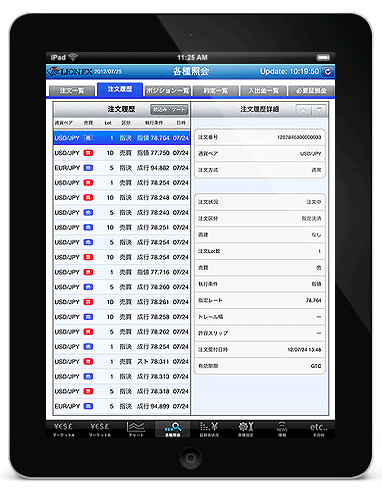382x492 pixels.
Task: Open the chart icon in bottom bar
Action: pos(136,429)
